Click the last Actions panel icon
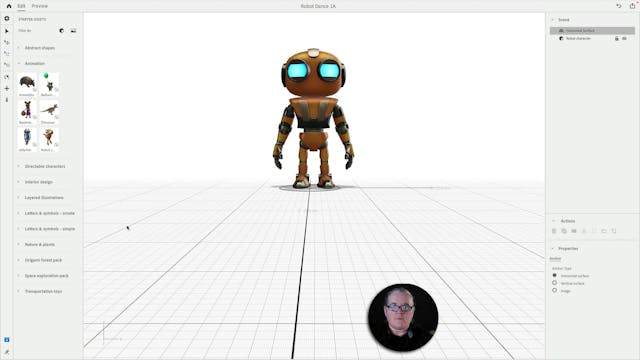Image resolution: width=640 pixels, height=360 pixels. coord(613,231)
